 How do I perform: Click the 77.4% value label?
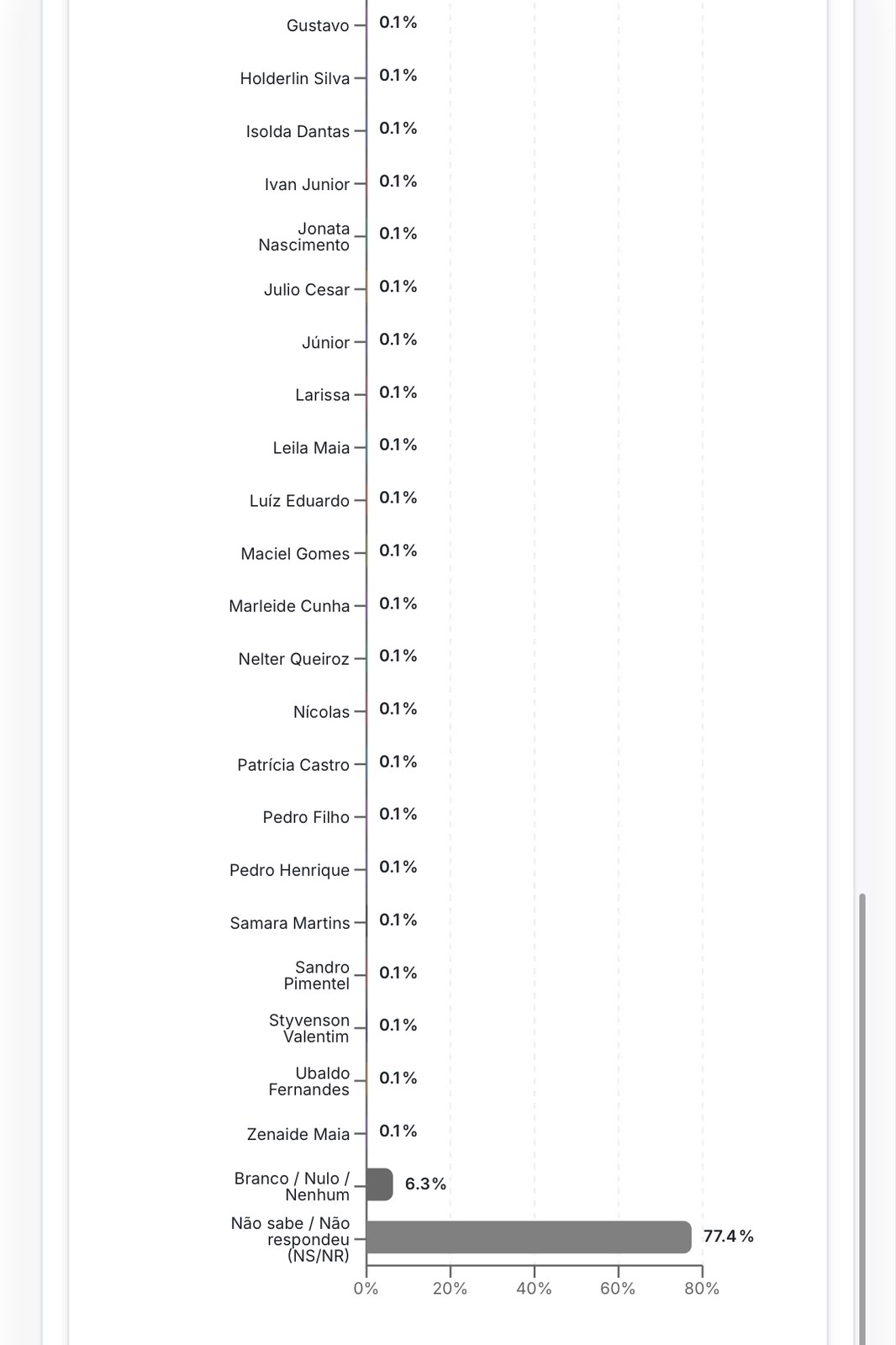pyautogui.click(x=729, y=1236)
